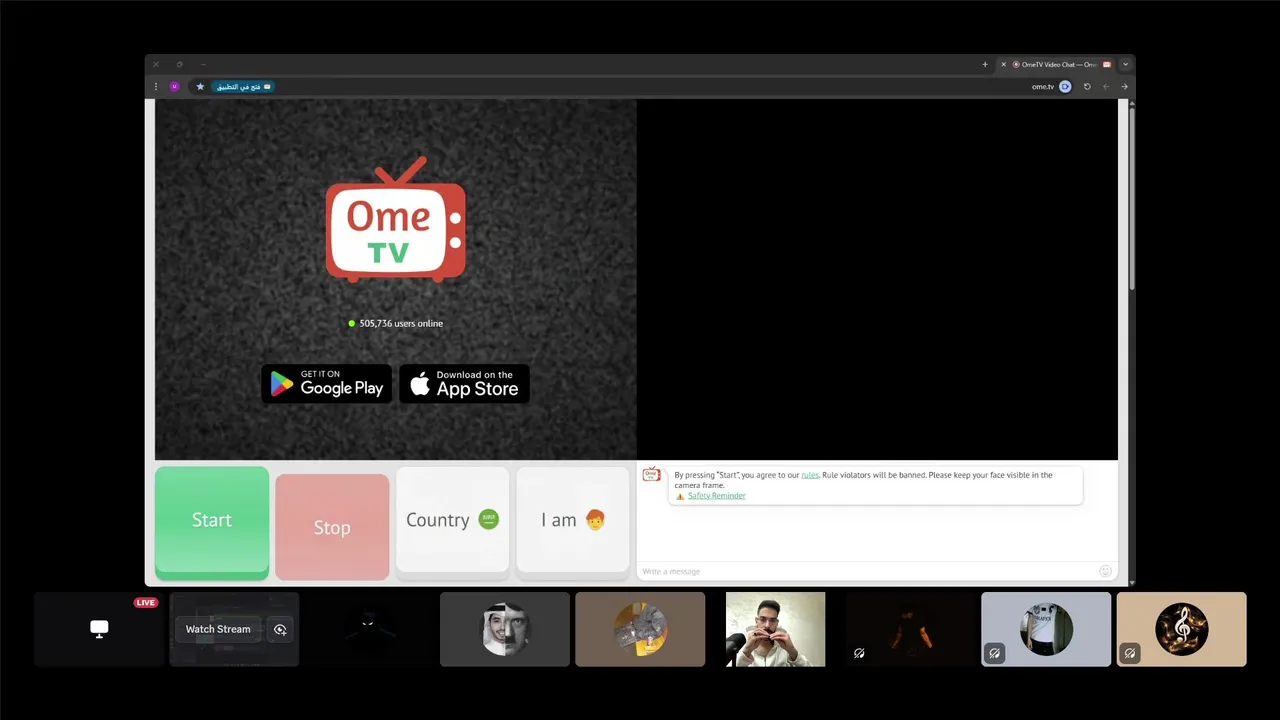Screen dimensions: 1280x720
Task: Open a new browser tab with plus icon
Action: [985, 64]
